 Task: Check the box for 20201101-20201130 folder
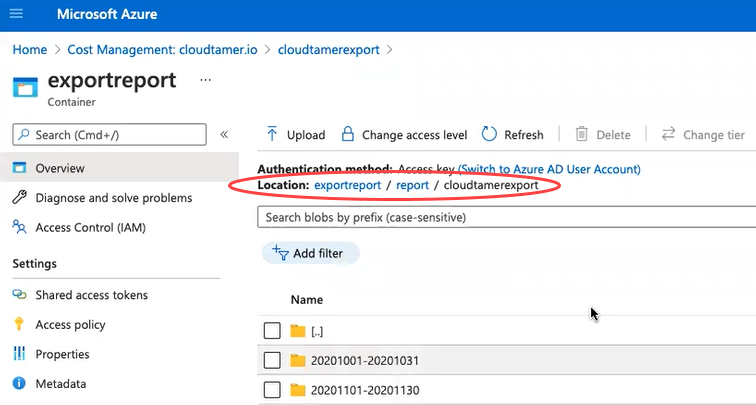tap(272, 390)
